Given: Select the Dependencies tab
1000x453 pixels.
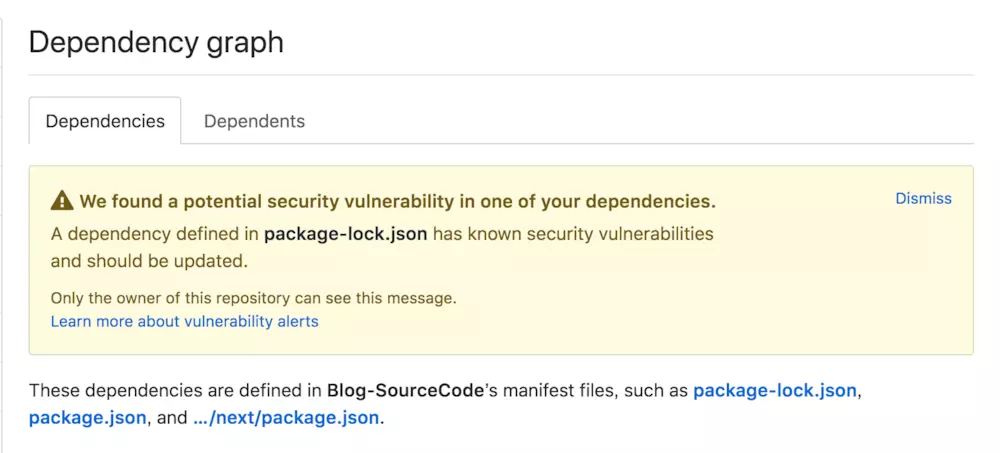Looking at the screenshot, I should (x=105, y=121).
